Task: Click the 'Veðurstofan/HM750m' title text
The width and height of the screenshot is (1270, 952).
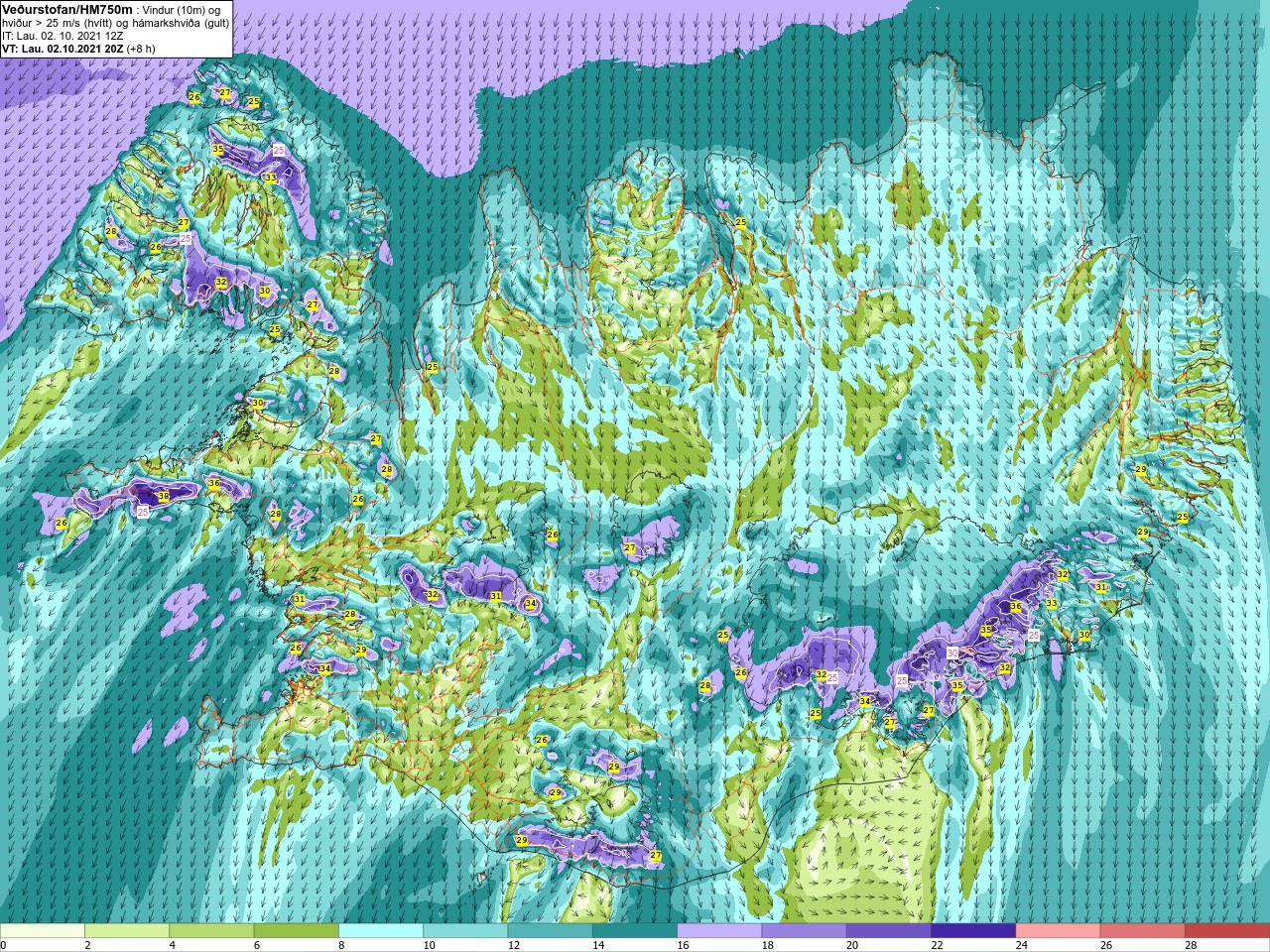Action: 67,9
